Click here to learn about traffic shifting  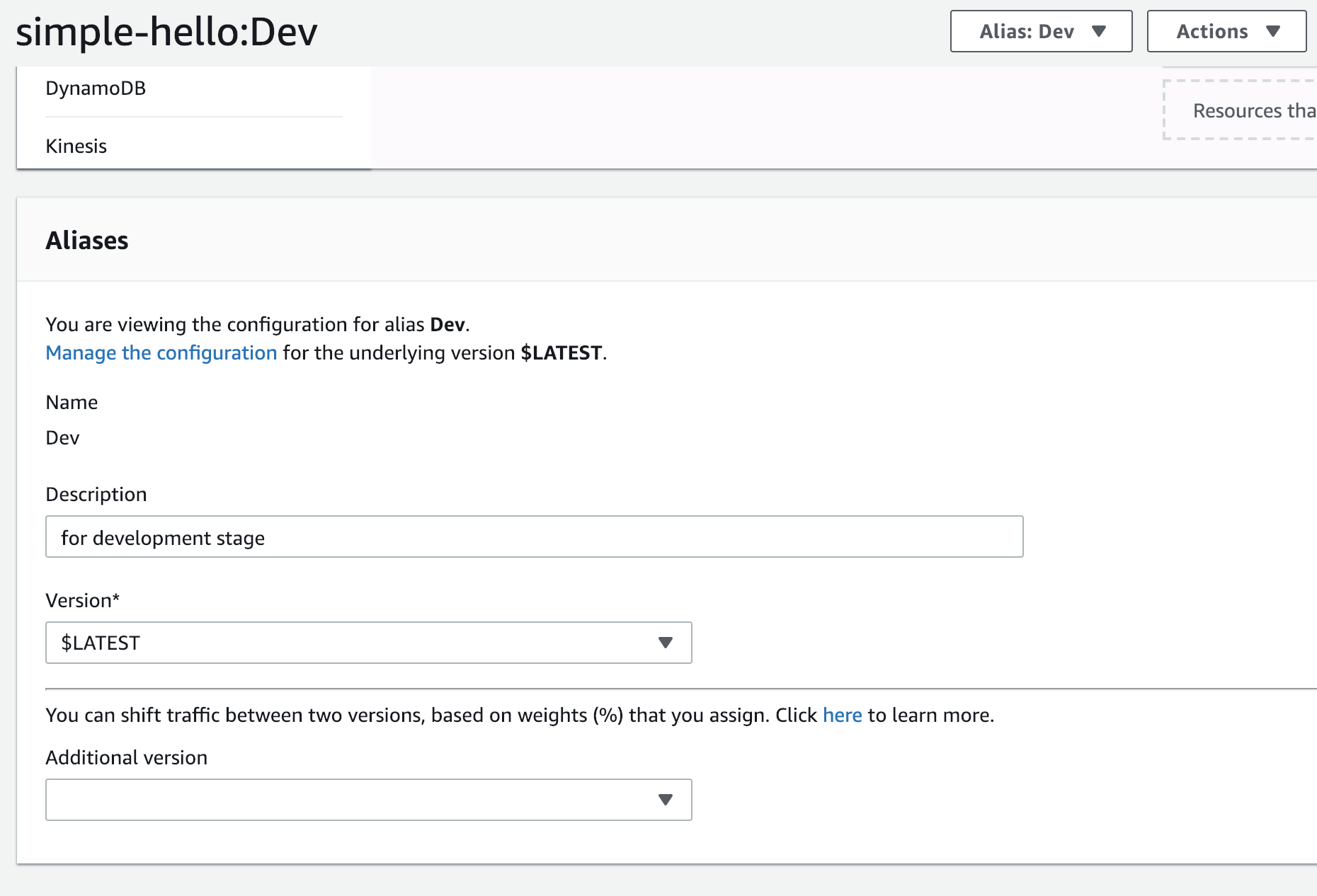[841, 716]
